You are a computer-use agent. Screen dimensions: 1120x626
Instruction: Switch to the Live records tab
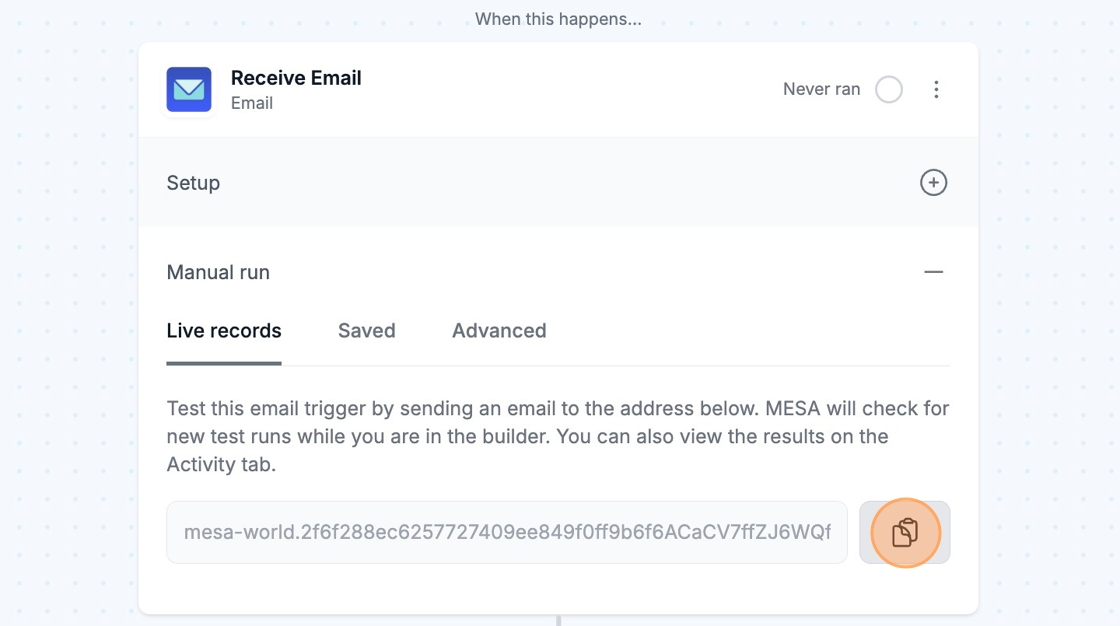point(224,331)
